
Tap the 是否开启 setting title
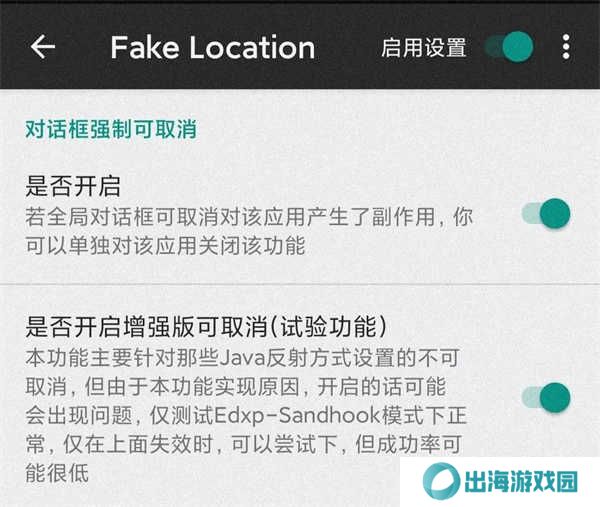[x=73, y=186]
